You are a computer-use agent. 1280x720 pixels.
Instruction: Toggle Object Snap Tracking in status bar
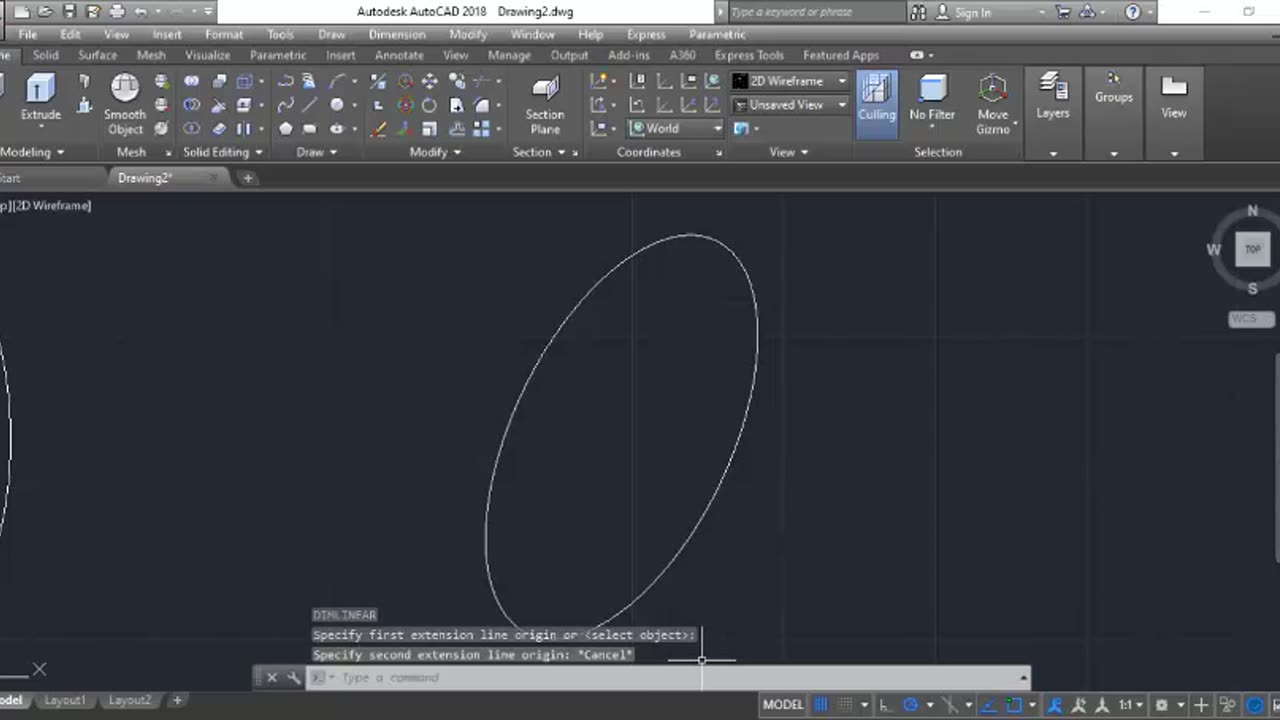[987, 705]
